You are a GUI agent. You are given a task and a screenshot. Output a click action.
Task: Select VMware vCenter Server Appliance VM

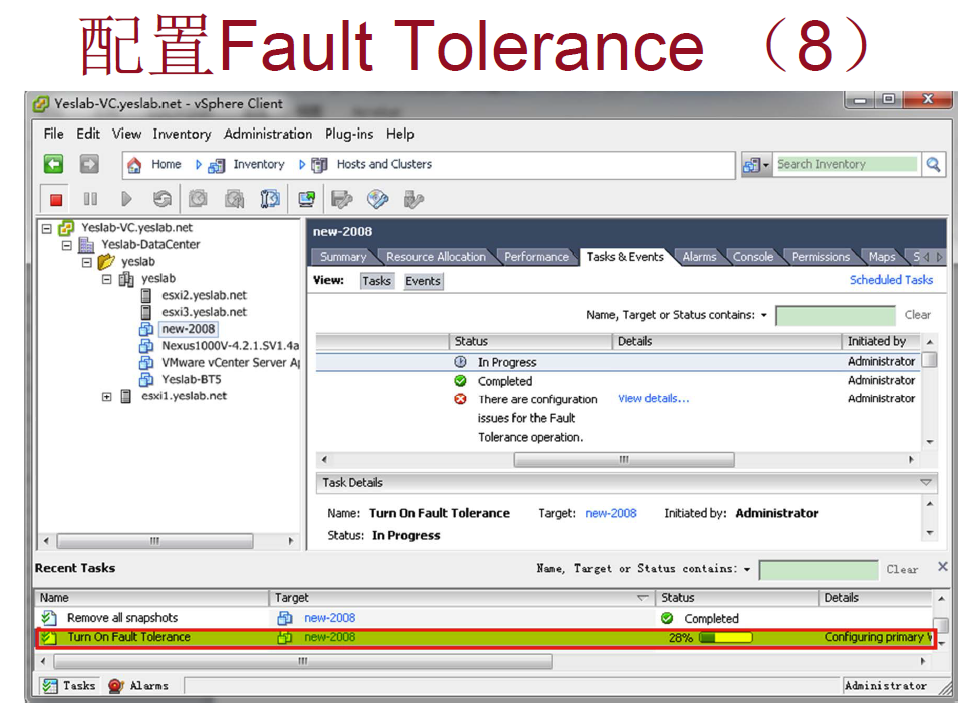coord(230,363)
